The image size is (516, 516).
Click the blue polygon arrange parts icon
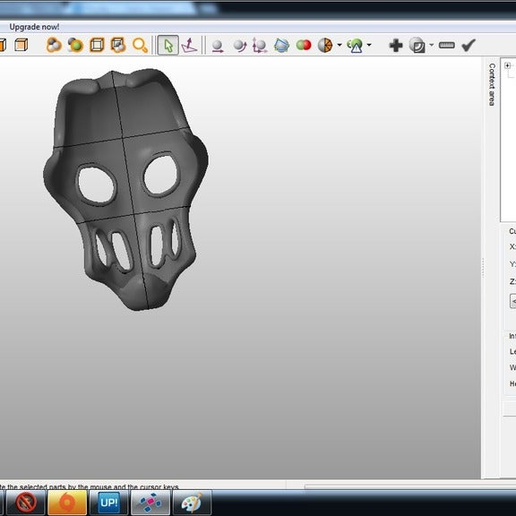[282, 45]
